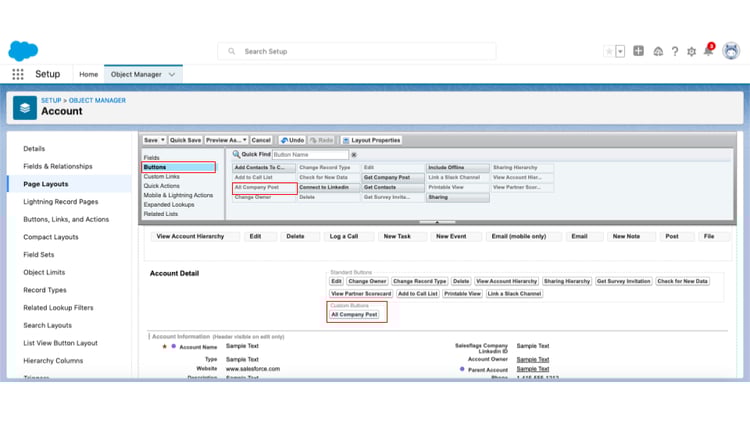This screenshot has width=750, height=421.
Task: Open Hierarchy Columns in the sidebar
Action: [x=53, y=361]
